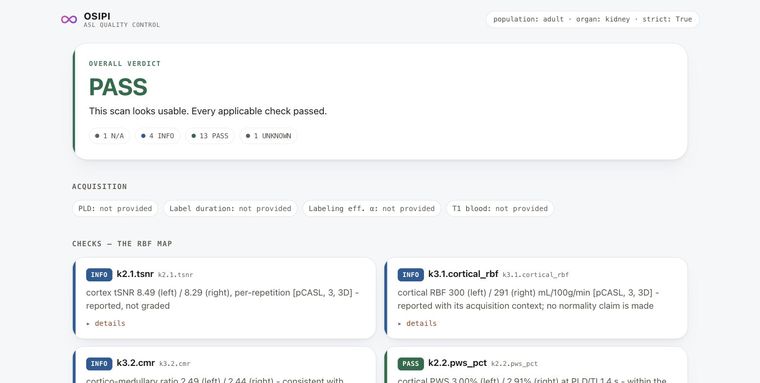Select the 4 INFO count chip
Screen dimensions: 760x383
(x=158, y=136)
